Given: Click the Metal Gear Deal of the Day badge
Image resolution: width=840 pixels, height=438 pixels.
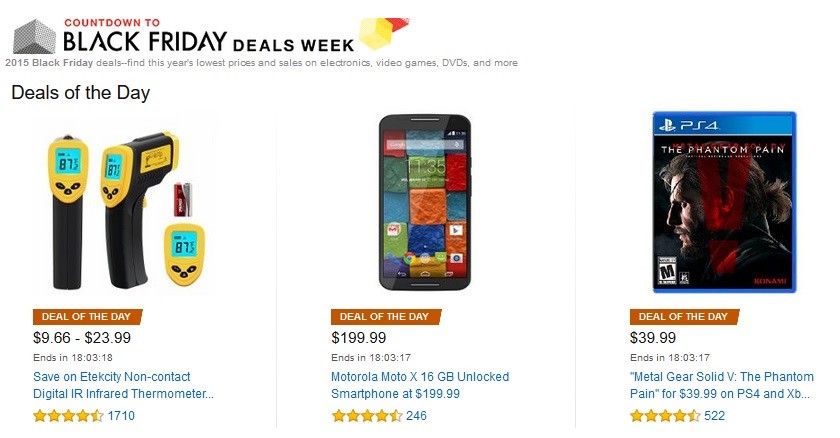Looking at the screenshot, I should click(x=684, y=316).
